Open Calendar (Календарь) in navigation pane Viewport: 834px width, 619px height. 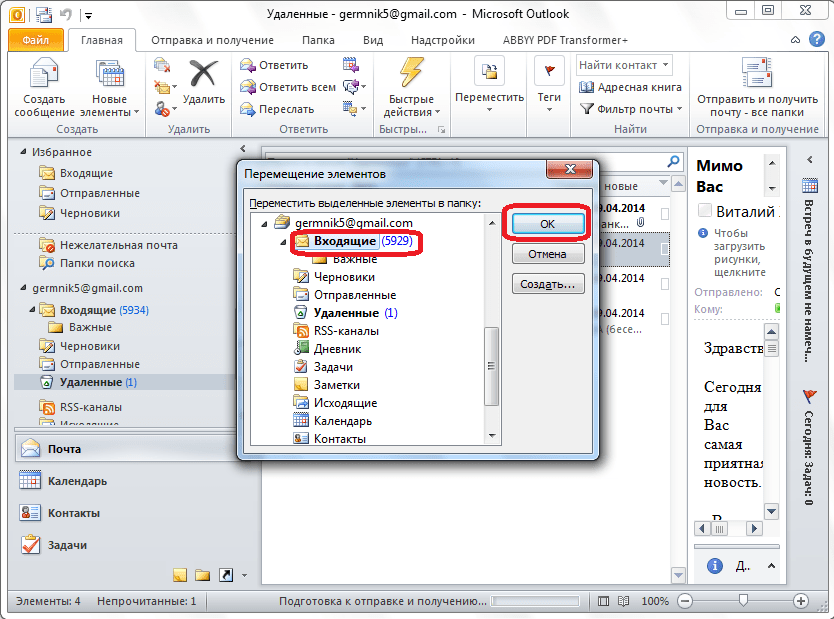click(x=77, y=481)
